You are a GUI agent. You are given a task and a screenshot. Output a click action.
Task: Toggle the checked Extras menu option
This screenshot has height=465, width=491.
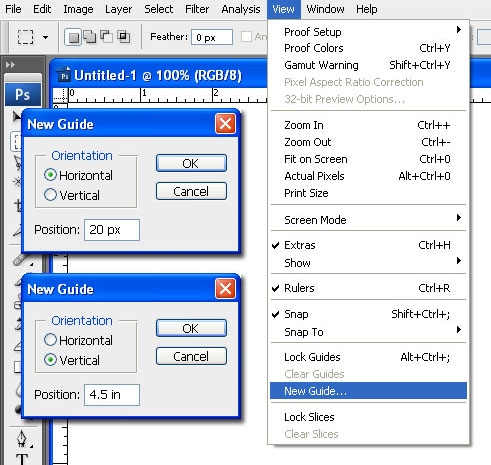pyautogui.click(x=368, y=245)
